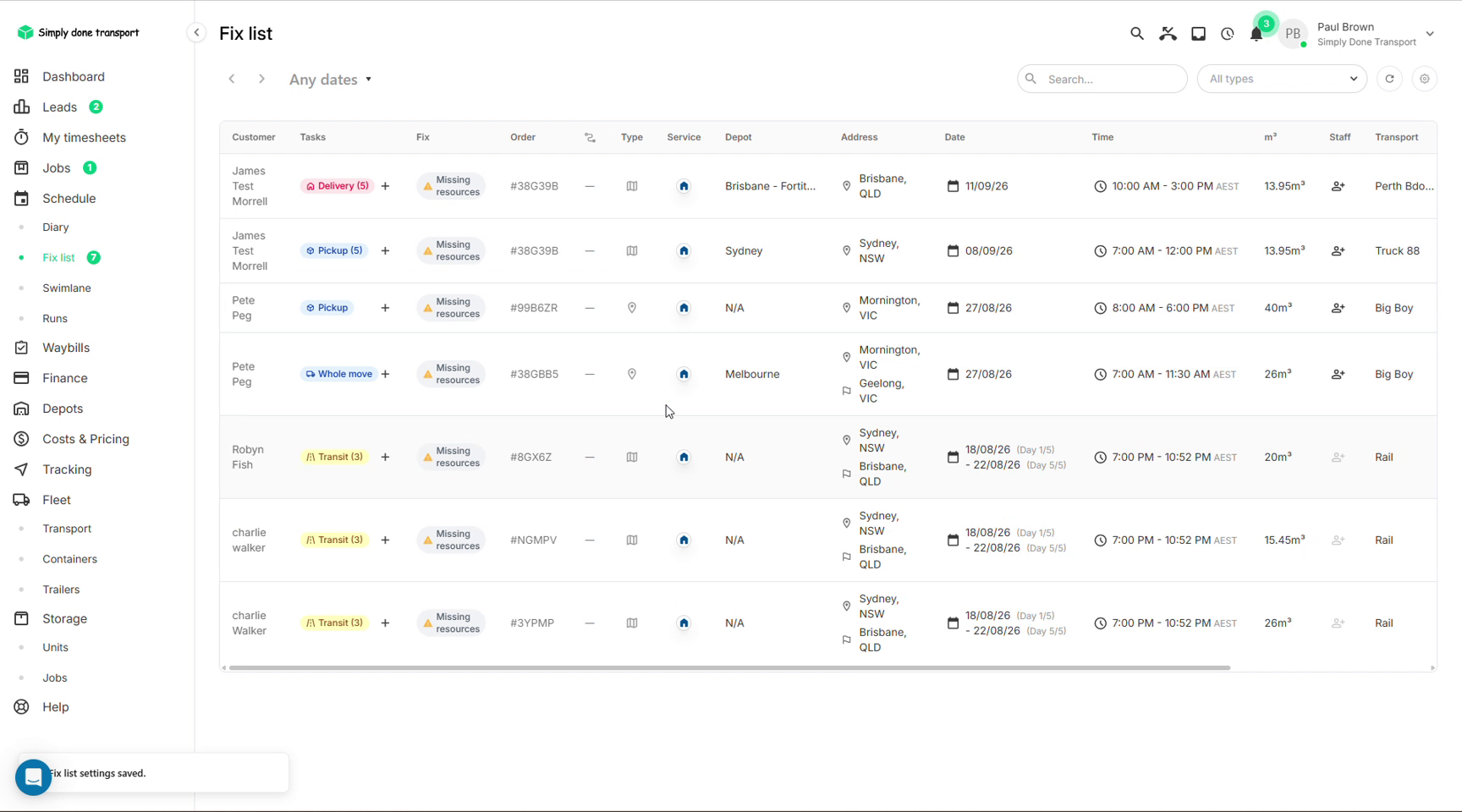
Task: Click the Order column header
Action: pos(523,137)
